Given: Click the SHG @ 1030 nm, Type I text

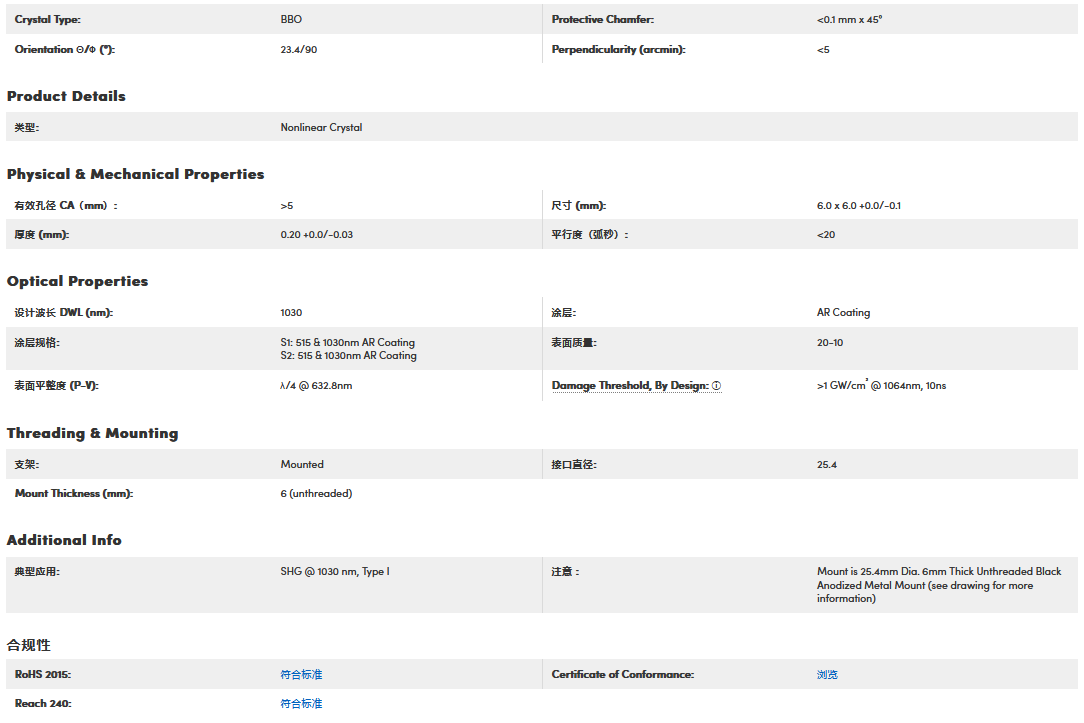Looking at the screenshot, I should [335, 572].
